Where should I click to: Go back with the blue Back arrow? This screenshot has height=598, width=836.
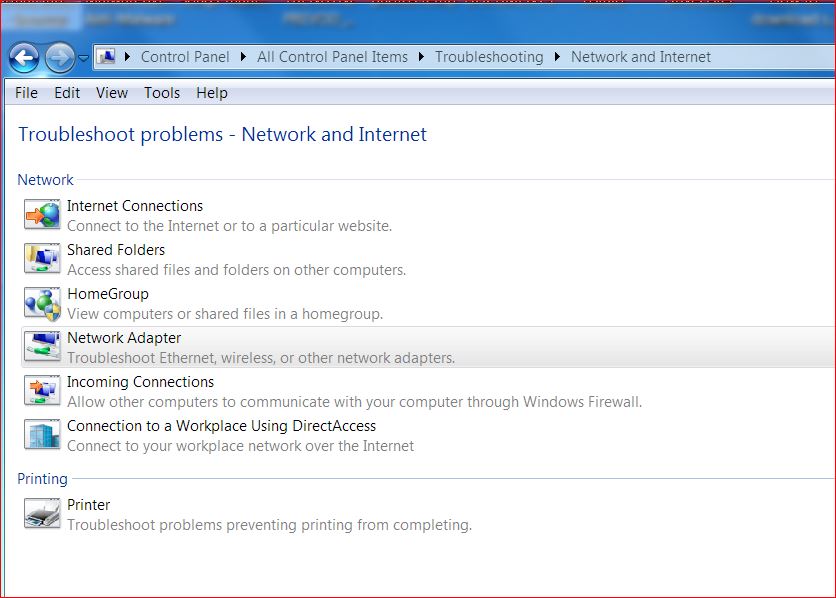point(25,57)
